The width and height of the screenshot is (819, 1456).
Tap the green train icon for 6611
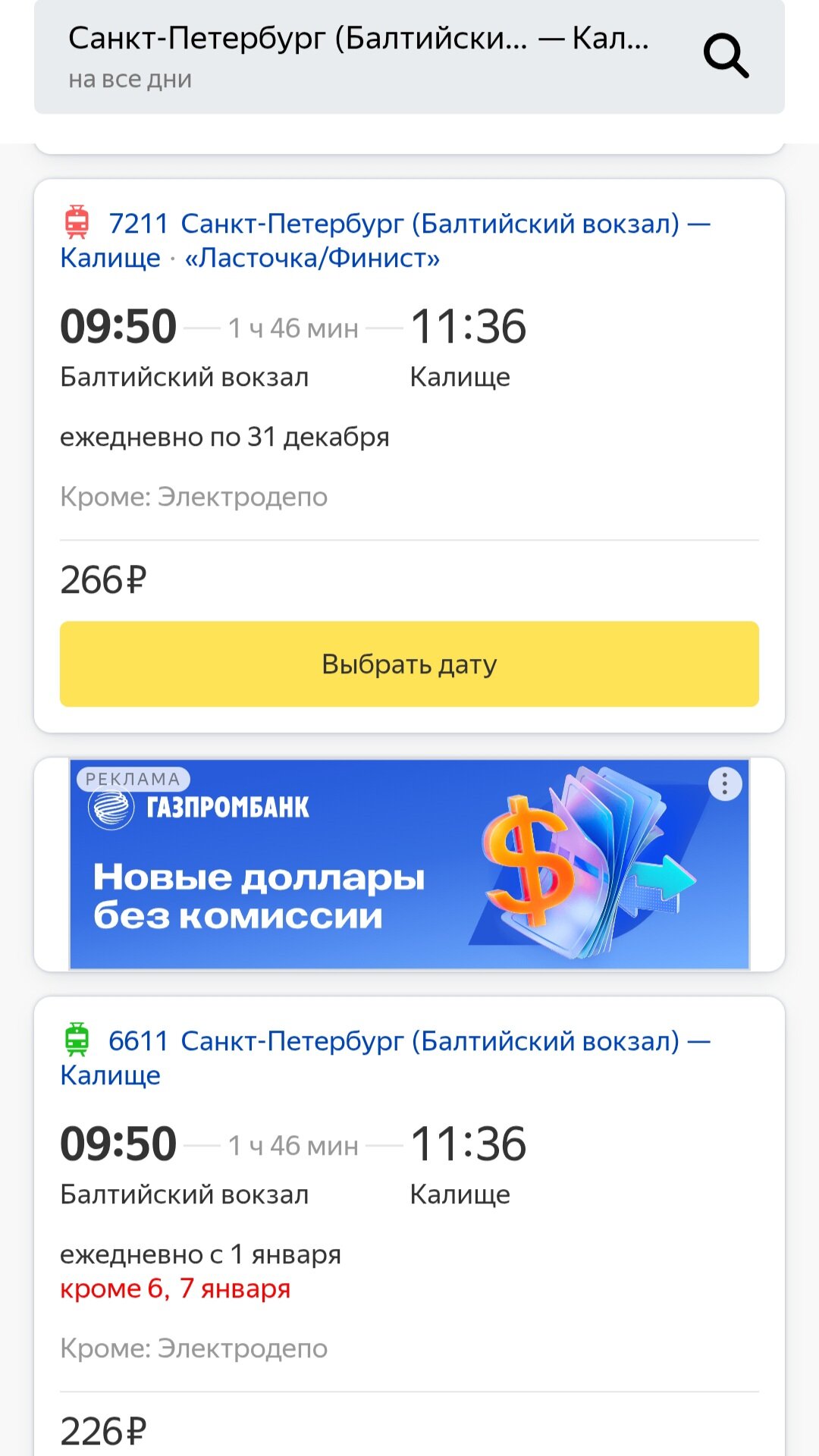77,1040
